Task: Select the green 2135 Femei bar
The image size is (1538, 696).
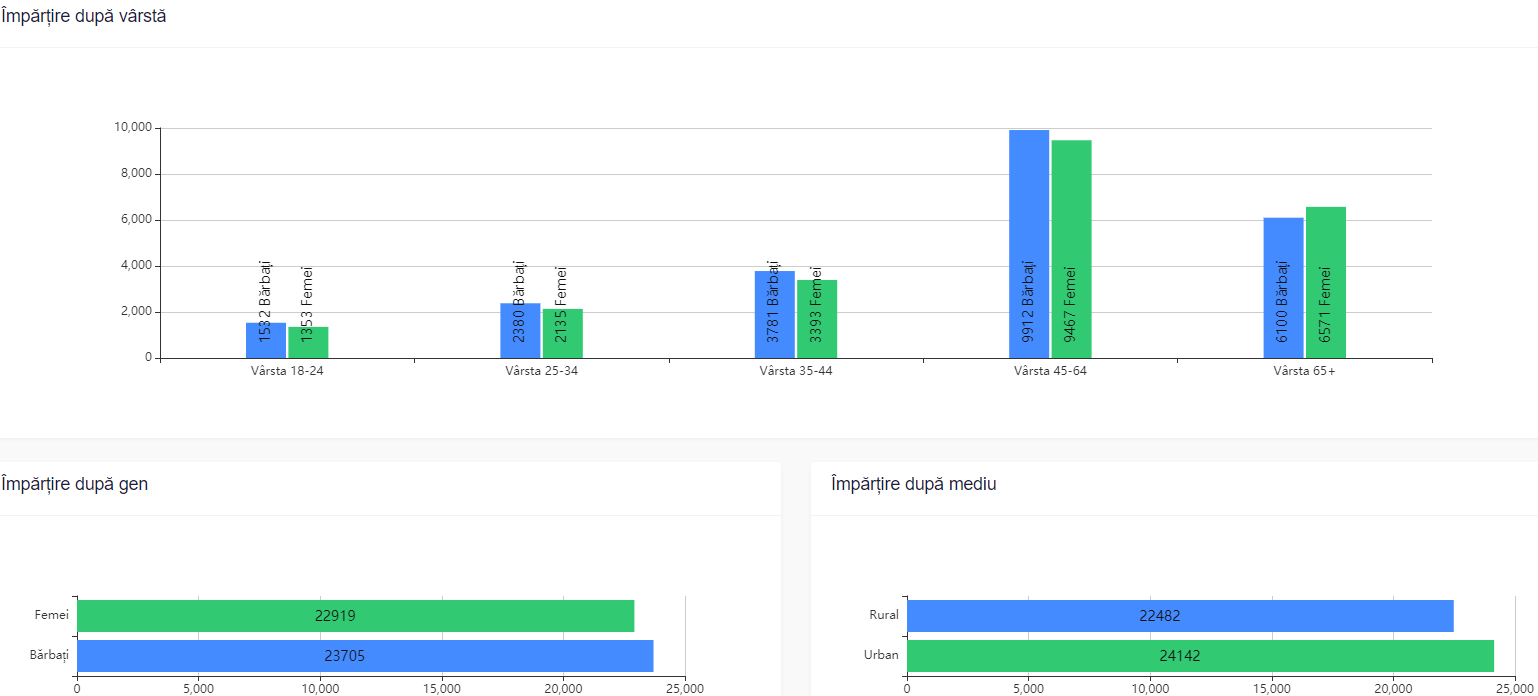Action: (x=562, y=334)
